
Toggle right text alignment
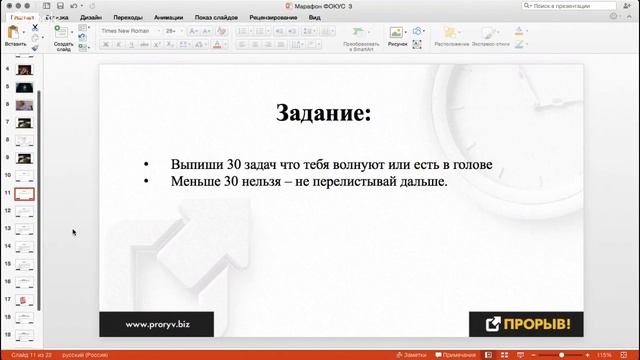click(268, 44)
